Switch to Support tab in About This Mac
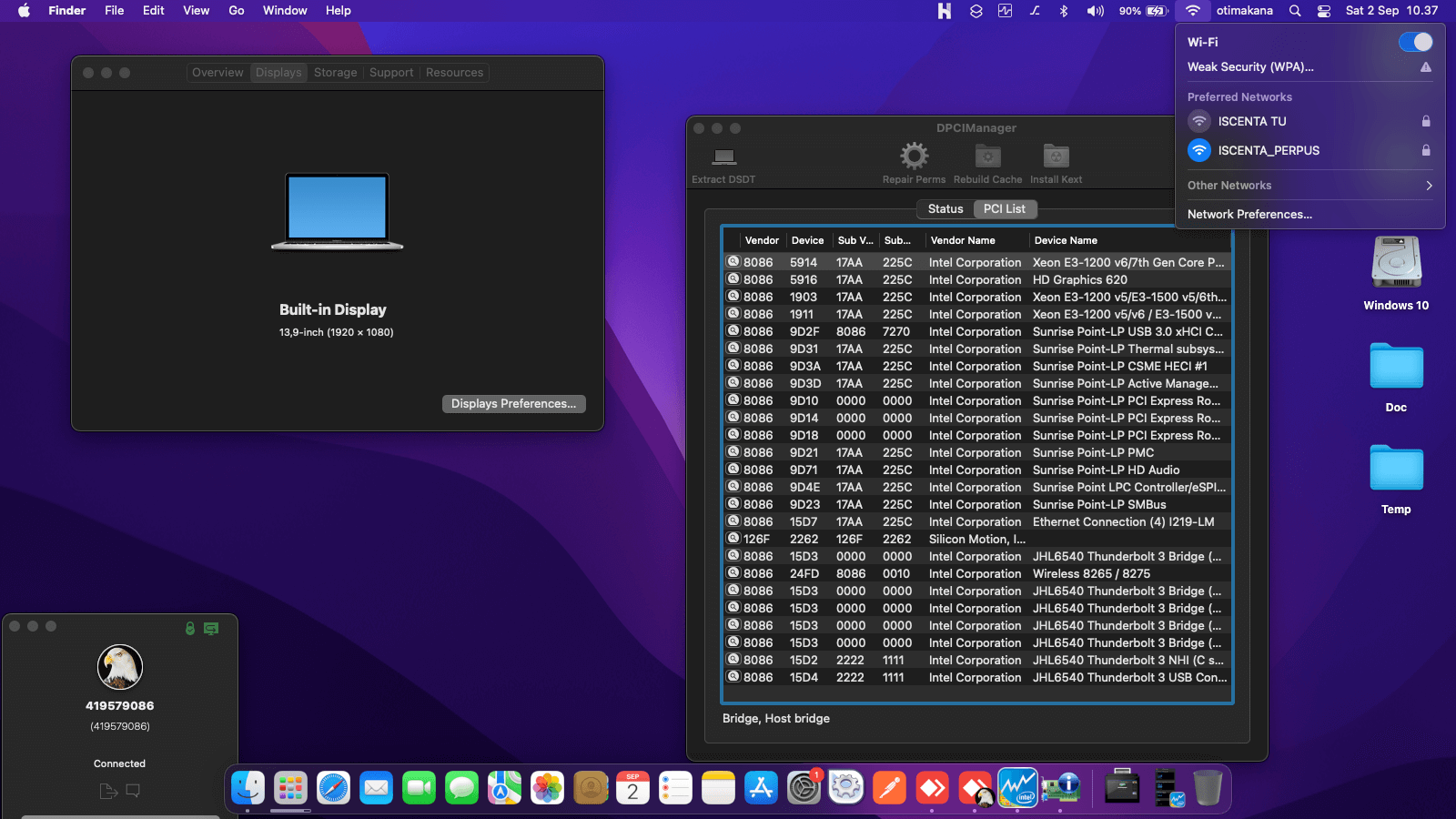This screenshot has height=819, width=1456. 391,73
